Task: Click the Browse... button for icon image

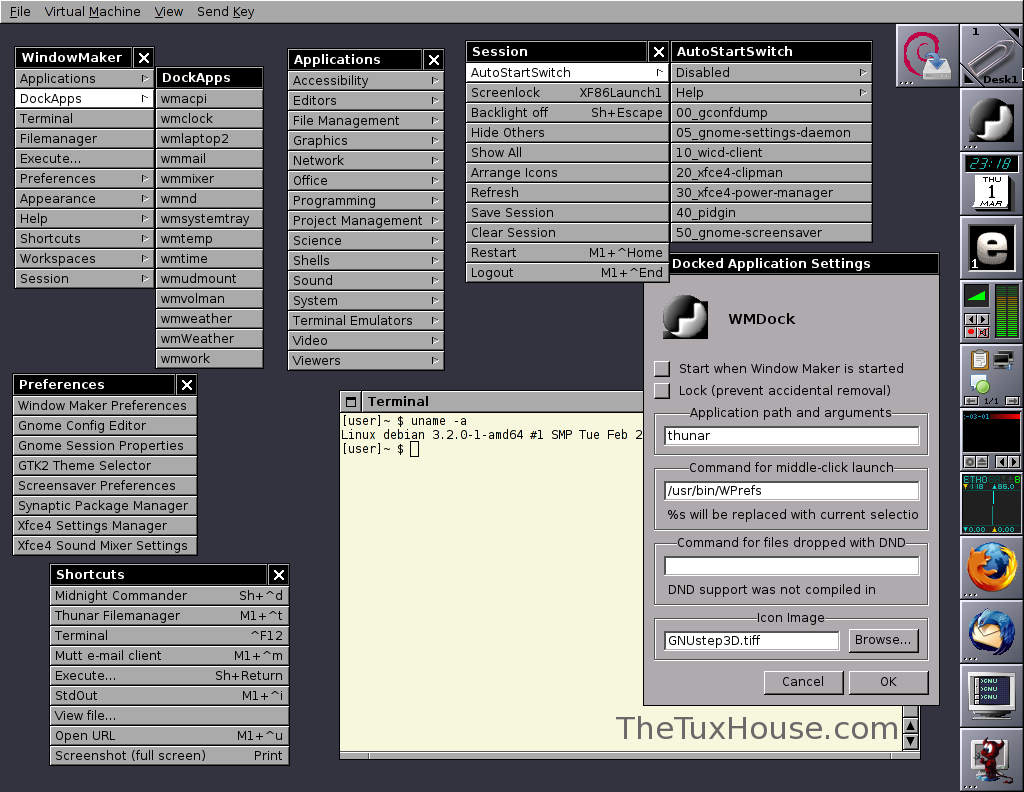Action: click(883, 640)
